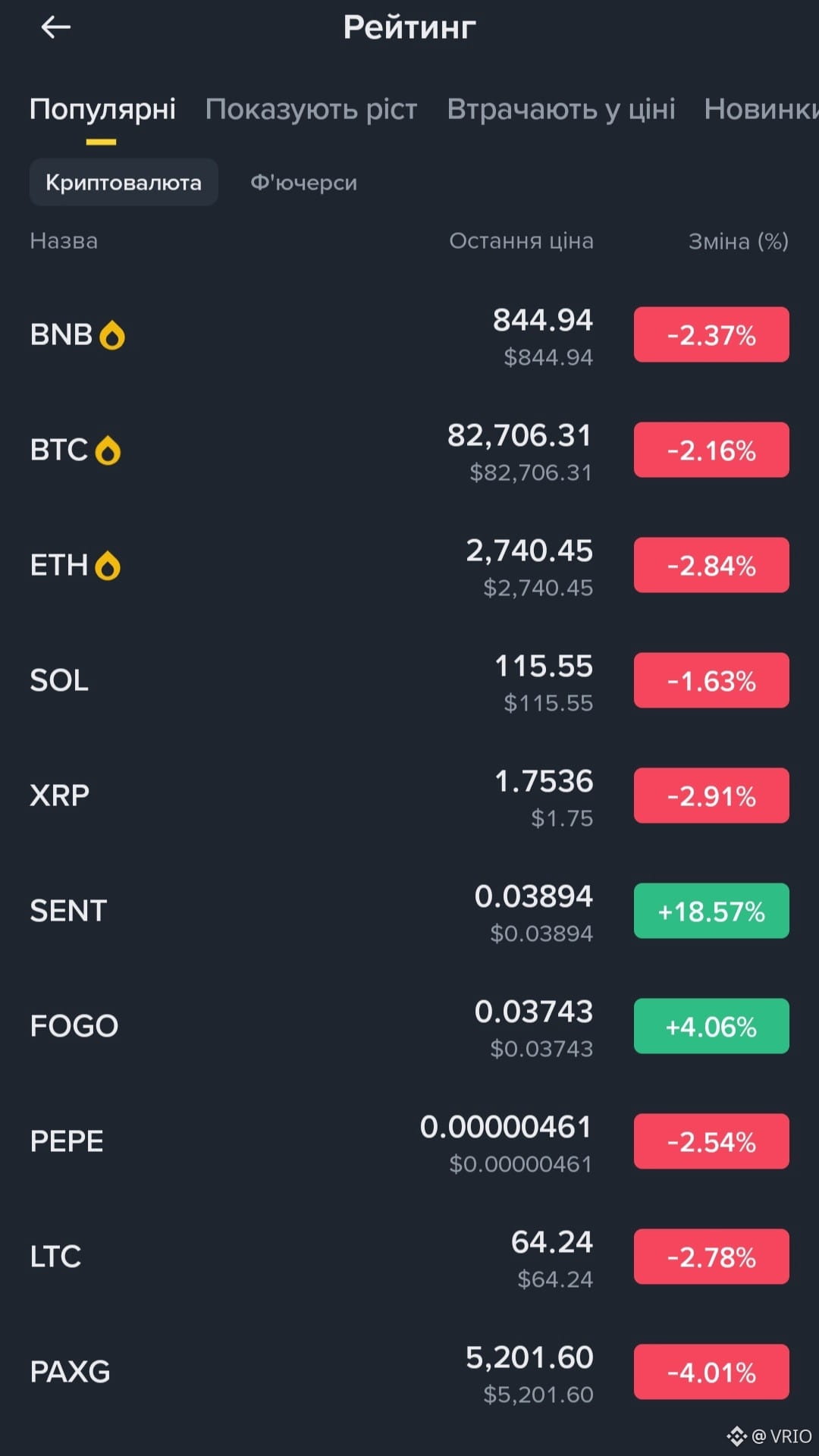Click the FOGO +4.06% change badge
This screenshot has width=819, height=1456.
711,1027
